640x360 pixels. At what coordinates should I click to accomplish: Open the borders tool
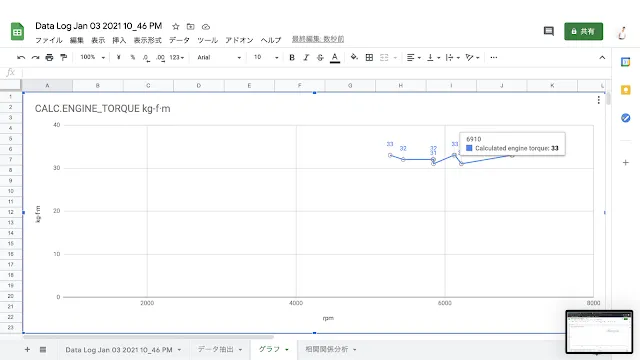[369, 58]
